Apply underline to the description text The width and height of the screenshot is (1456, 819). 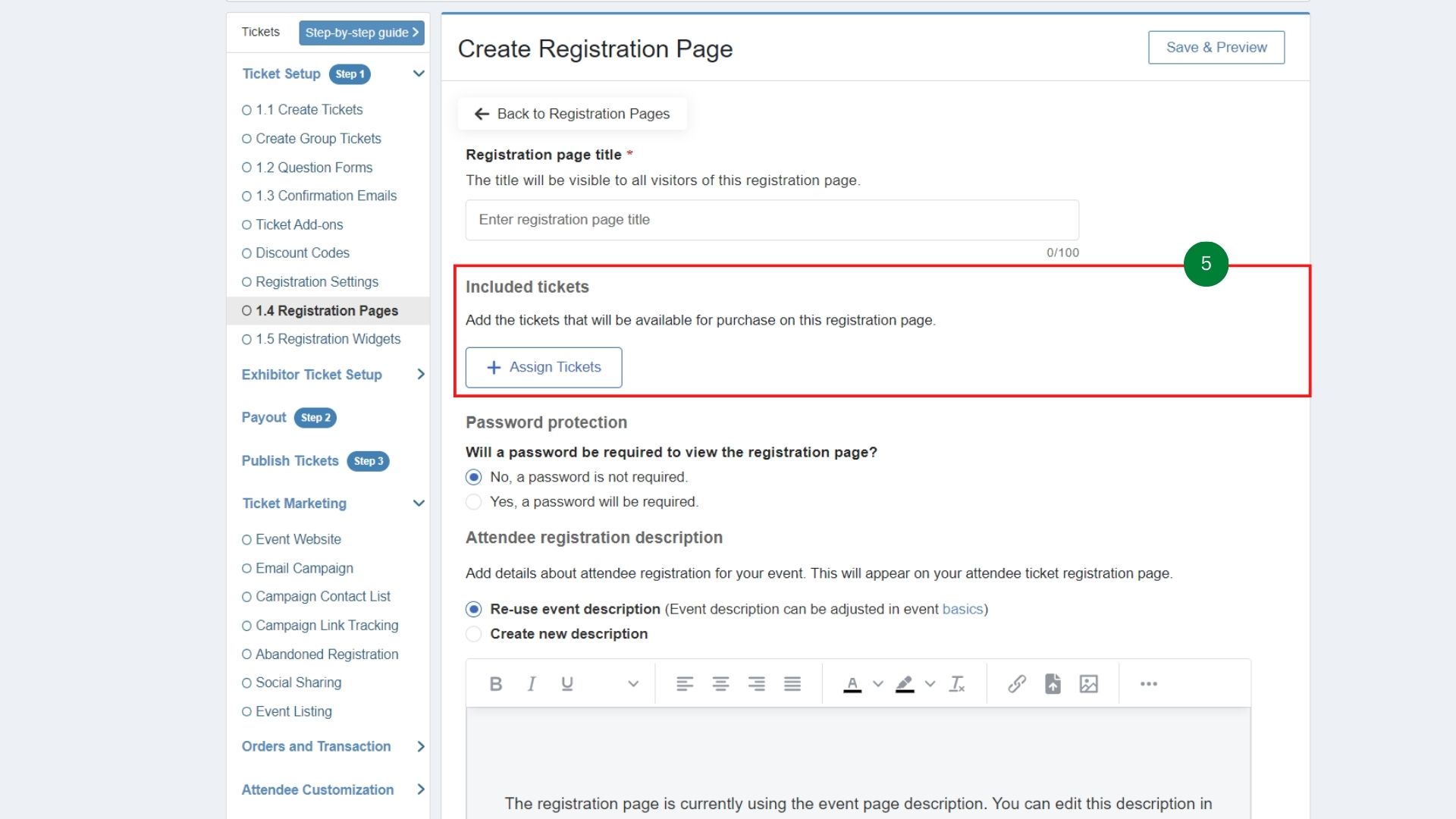click(566, 683)
